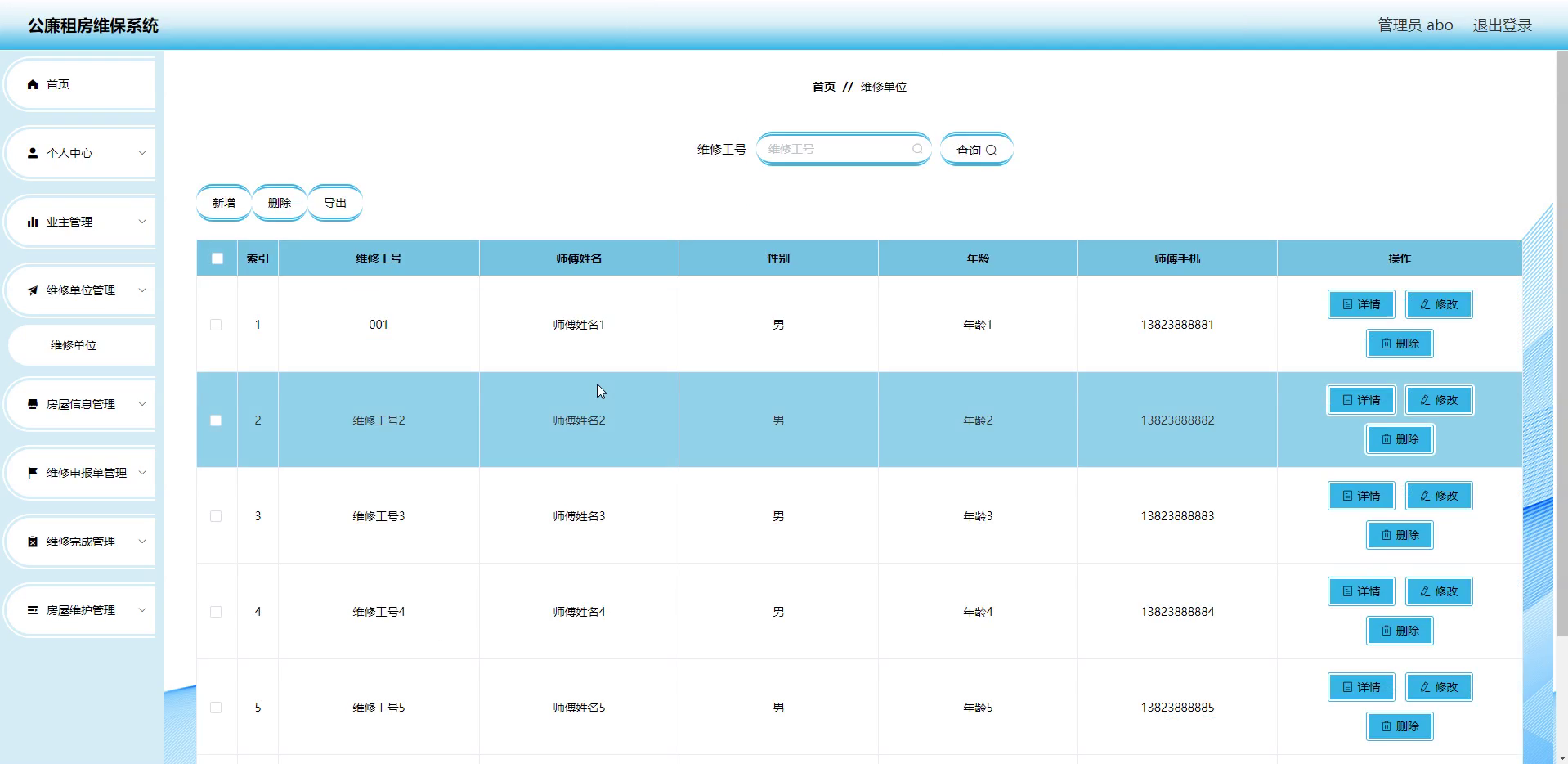1568x764 pixels.
Task: Delete 维修工号4 record
Action: pos(1400,631)
